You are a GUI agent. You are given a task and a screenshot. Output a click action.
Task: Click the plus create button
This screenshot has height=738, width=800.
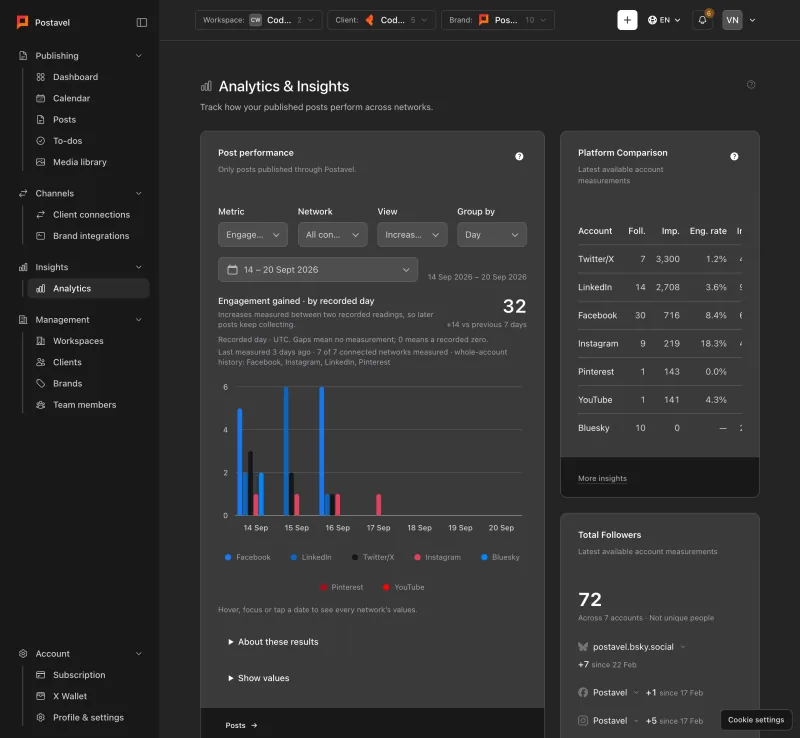[x=627, y=20]
